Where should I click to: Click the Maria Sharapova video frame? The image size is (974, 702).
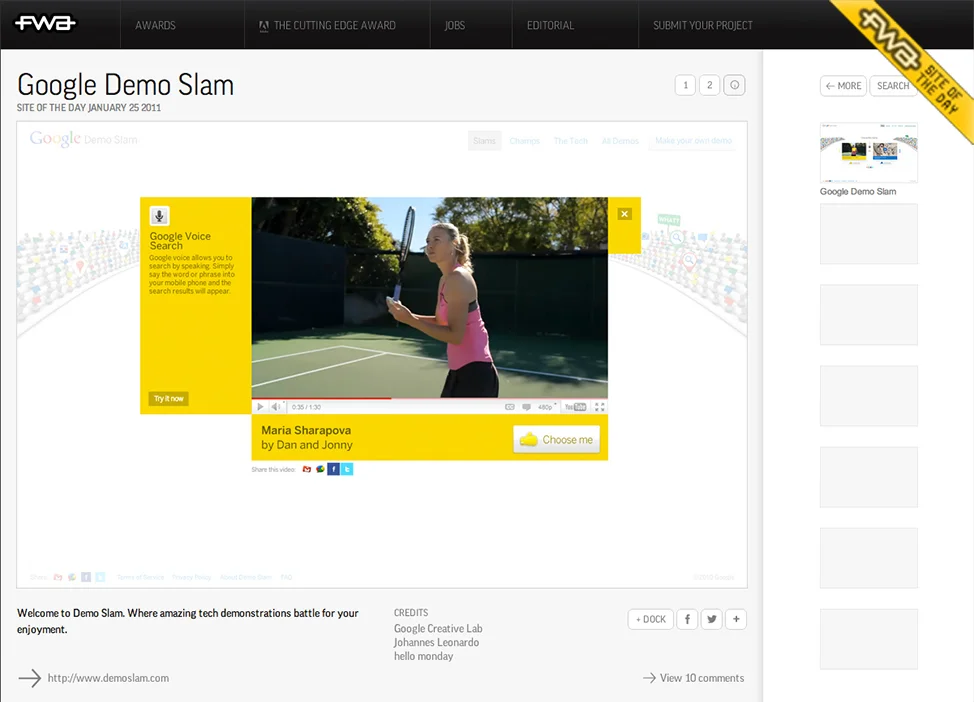429,298
